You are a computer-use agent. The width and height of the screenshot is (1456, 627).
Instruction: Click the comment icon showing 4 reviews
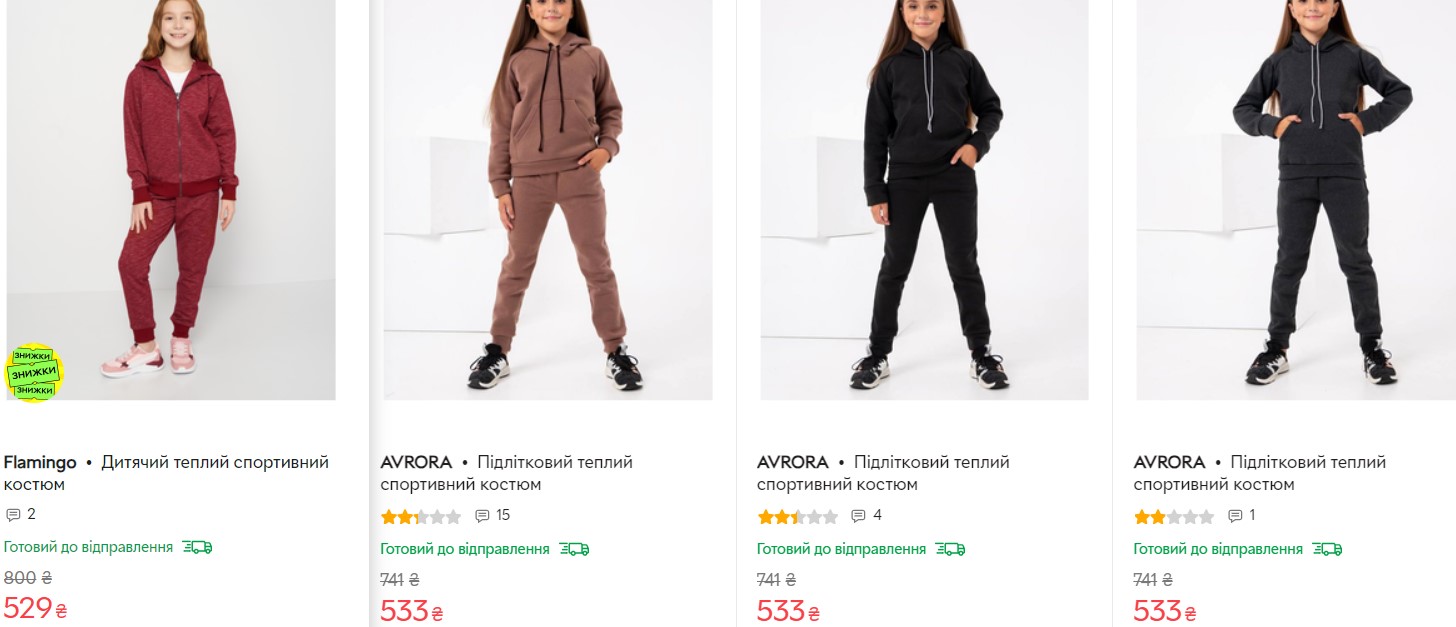coord(858,516)
